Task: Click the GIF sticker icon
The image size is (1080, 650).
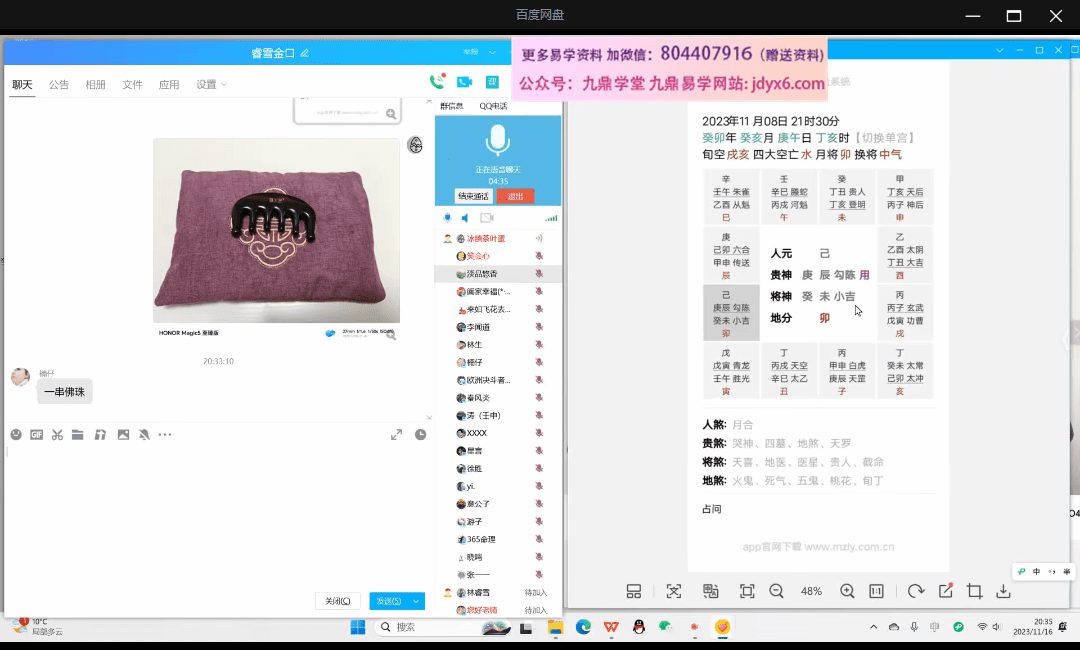Action: [x=37, y=435]
